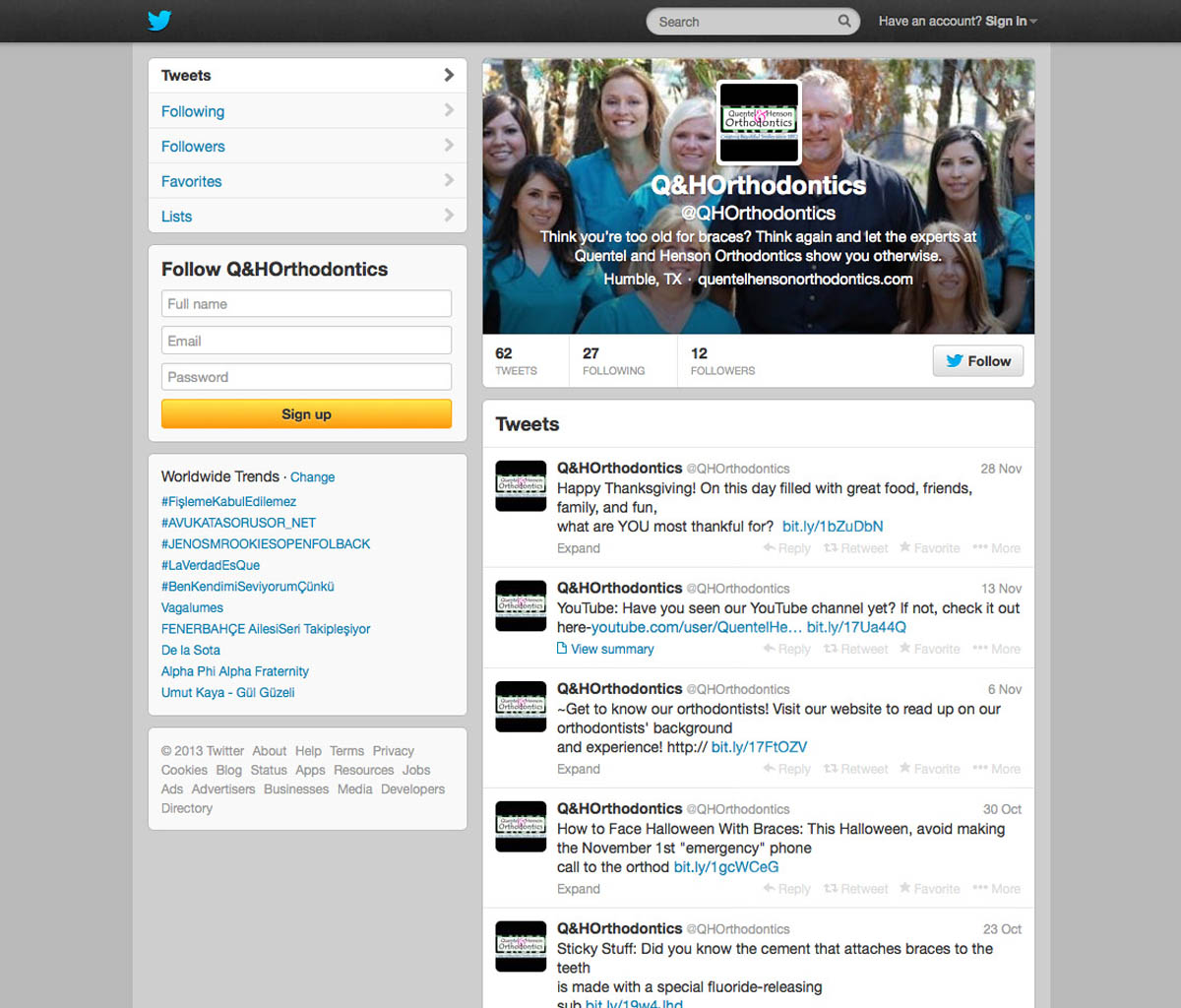Click the Full name input field
This screenshot has height=1008, width=1181.
point(306,304)
